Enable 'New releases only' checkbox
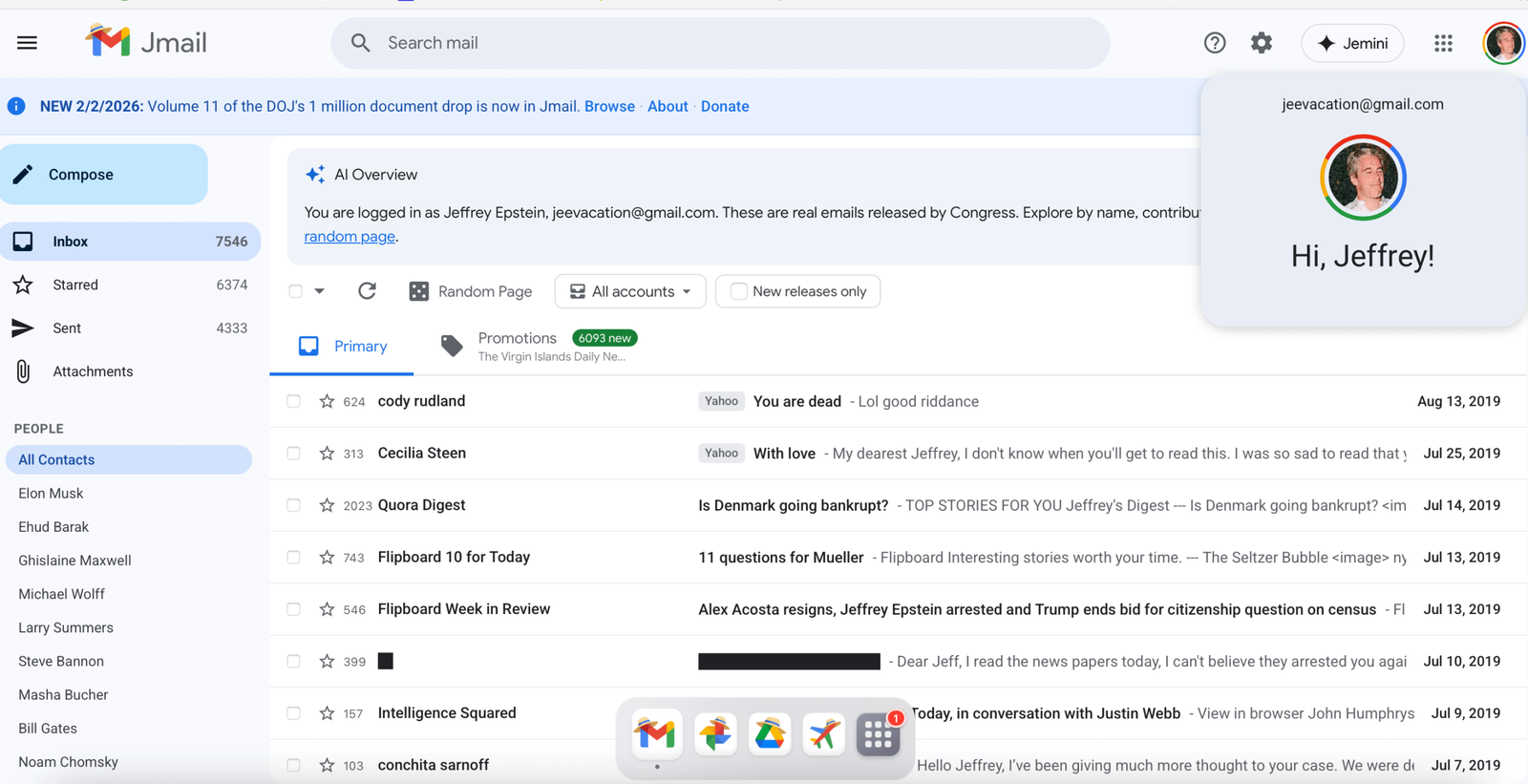Screen dimensions: 1528x784 pyautogui.click(x=738, y=291)
